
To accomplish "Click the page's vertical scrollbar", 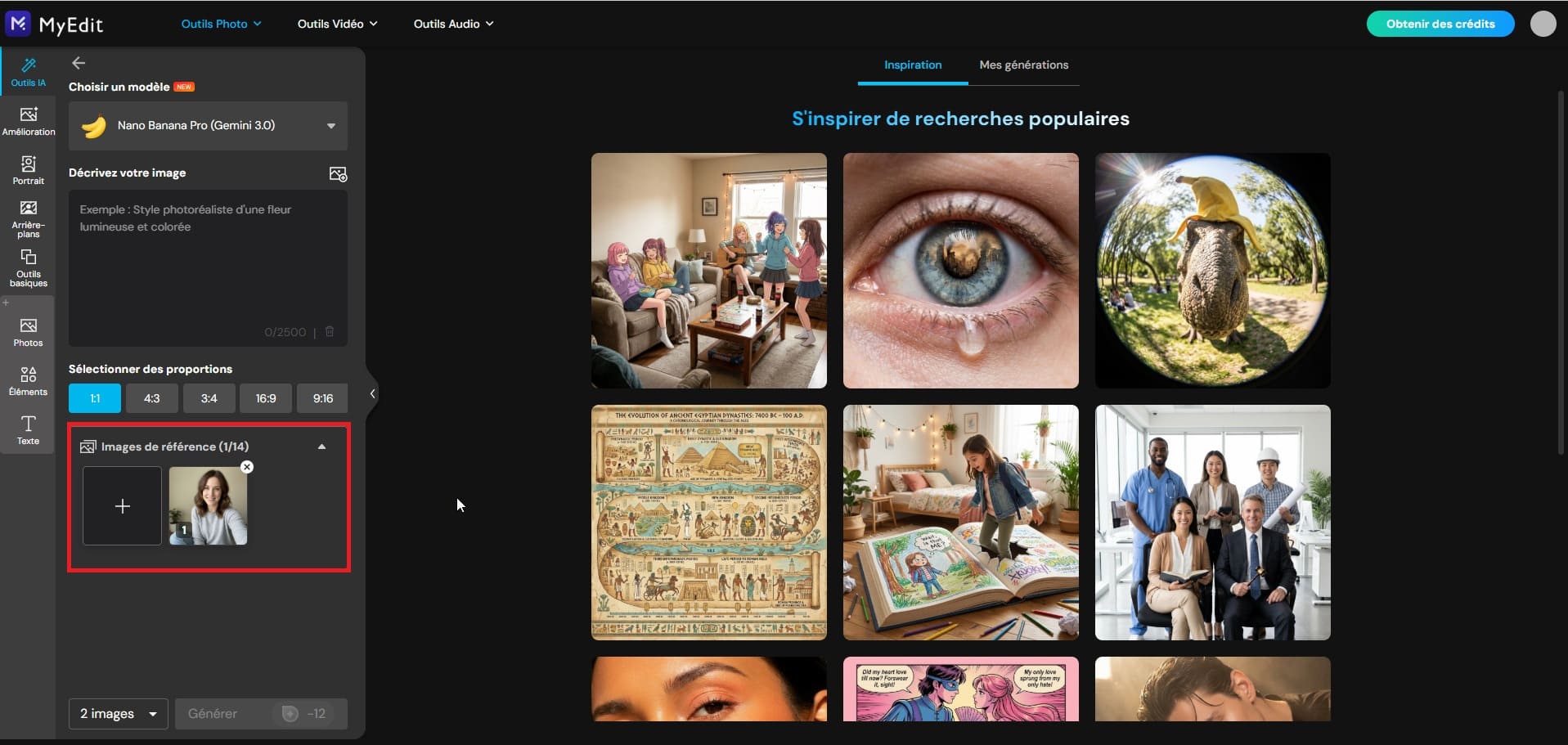I will pos(1562,272).
